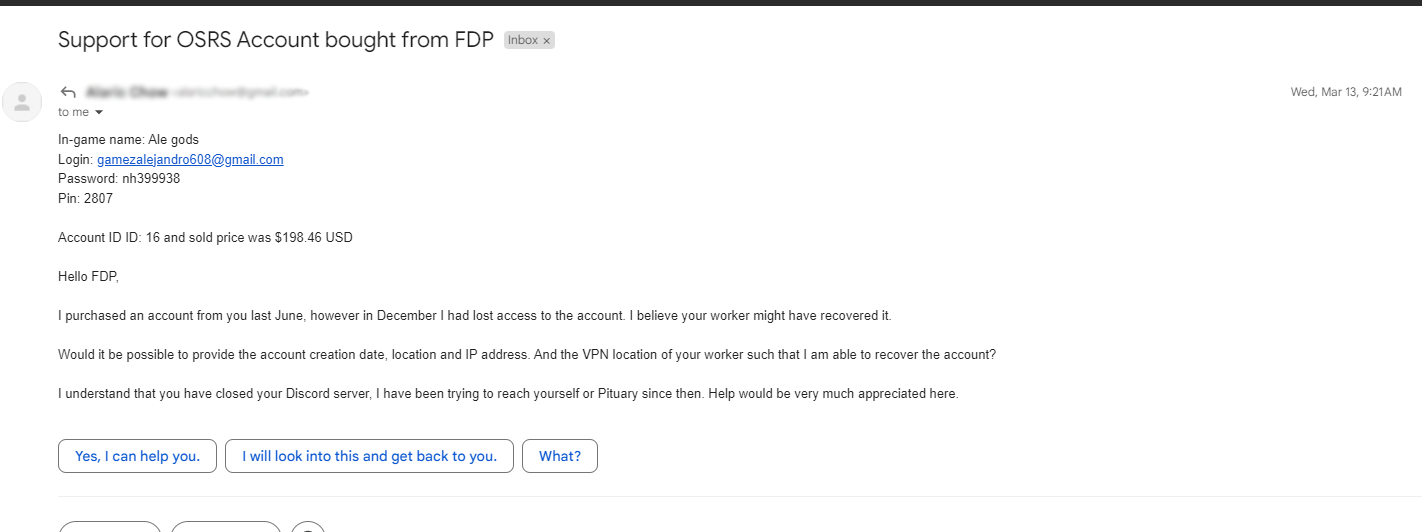
Task: Click the "Hello FDP," greeting line
Action: pos(88,276)
